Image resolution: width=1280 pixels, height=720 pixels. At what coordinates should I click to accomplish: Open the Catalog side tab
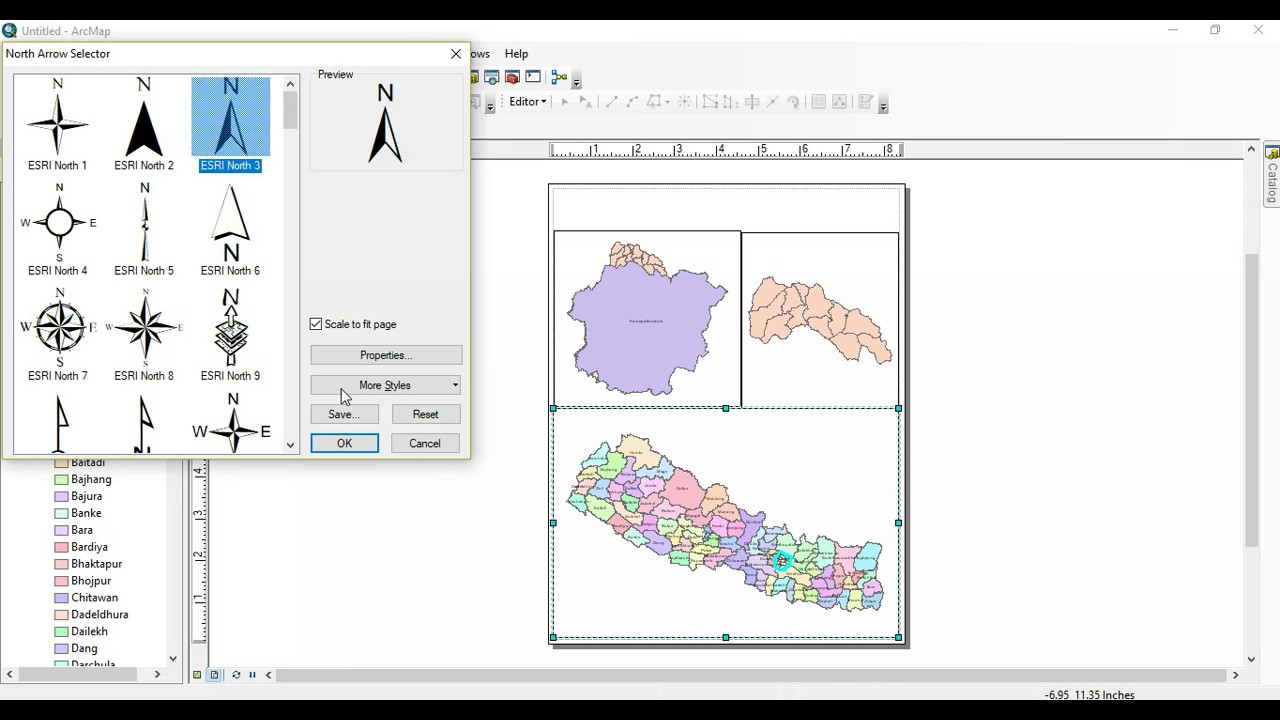pos(1272,175)
